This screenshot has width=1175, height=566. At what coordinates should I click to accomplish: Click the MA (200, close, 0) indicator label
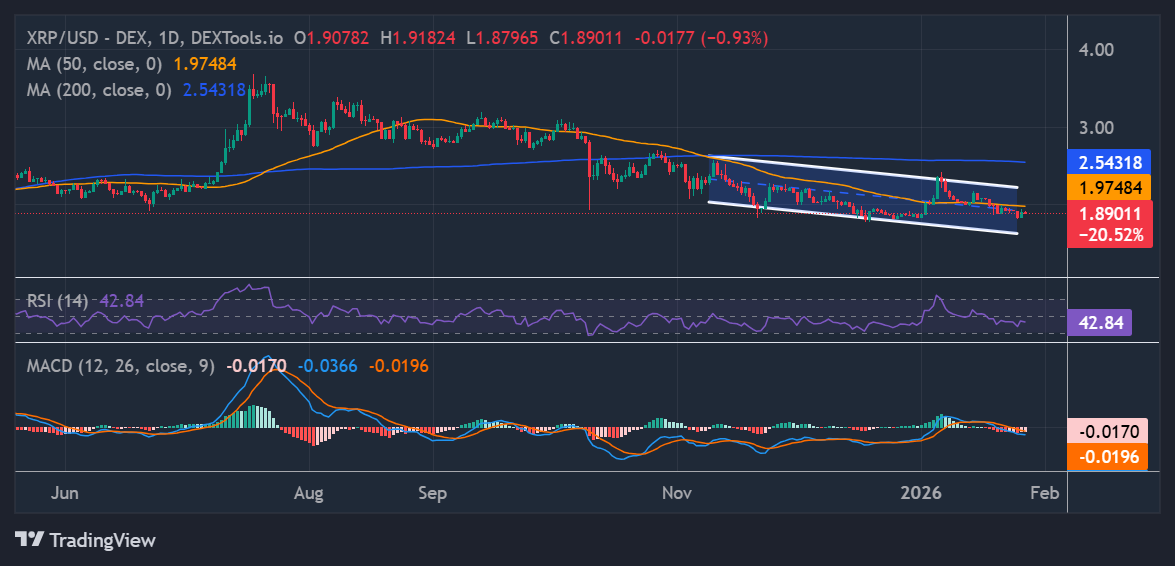[x=99, y=89]
